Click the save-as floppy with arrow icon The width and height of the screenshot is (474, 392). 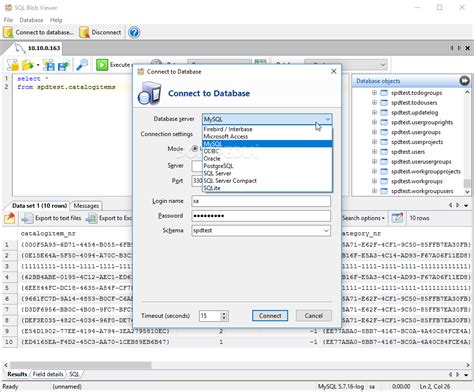(64, 65)
